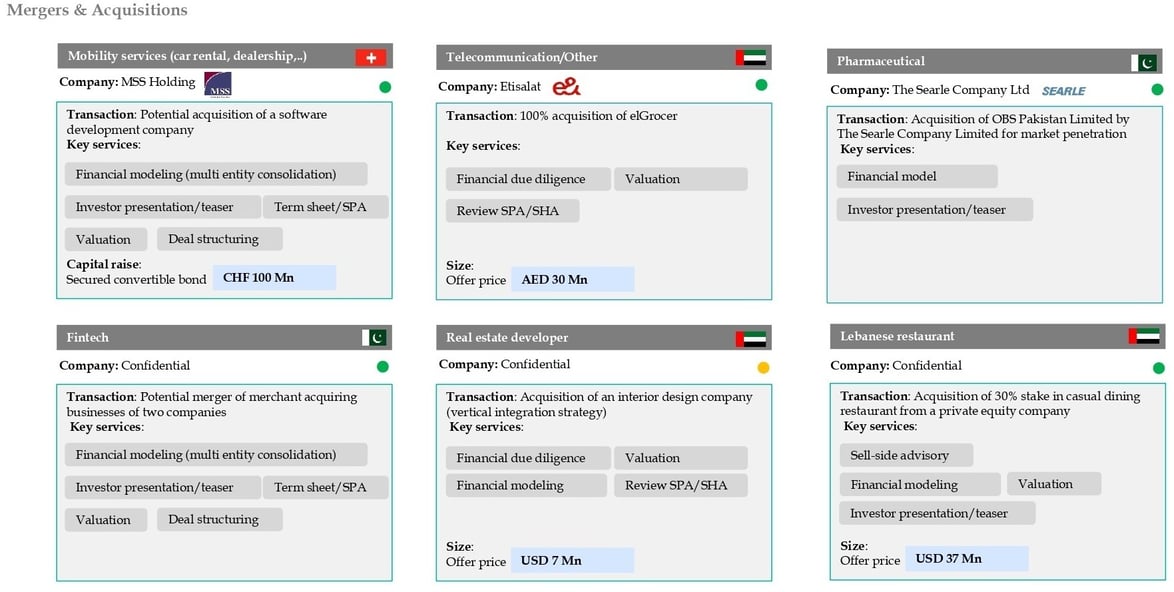Click Term sheet/SPA in the MSS Holding card

click(x=326, y=207)
